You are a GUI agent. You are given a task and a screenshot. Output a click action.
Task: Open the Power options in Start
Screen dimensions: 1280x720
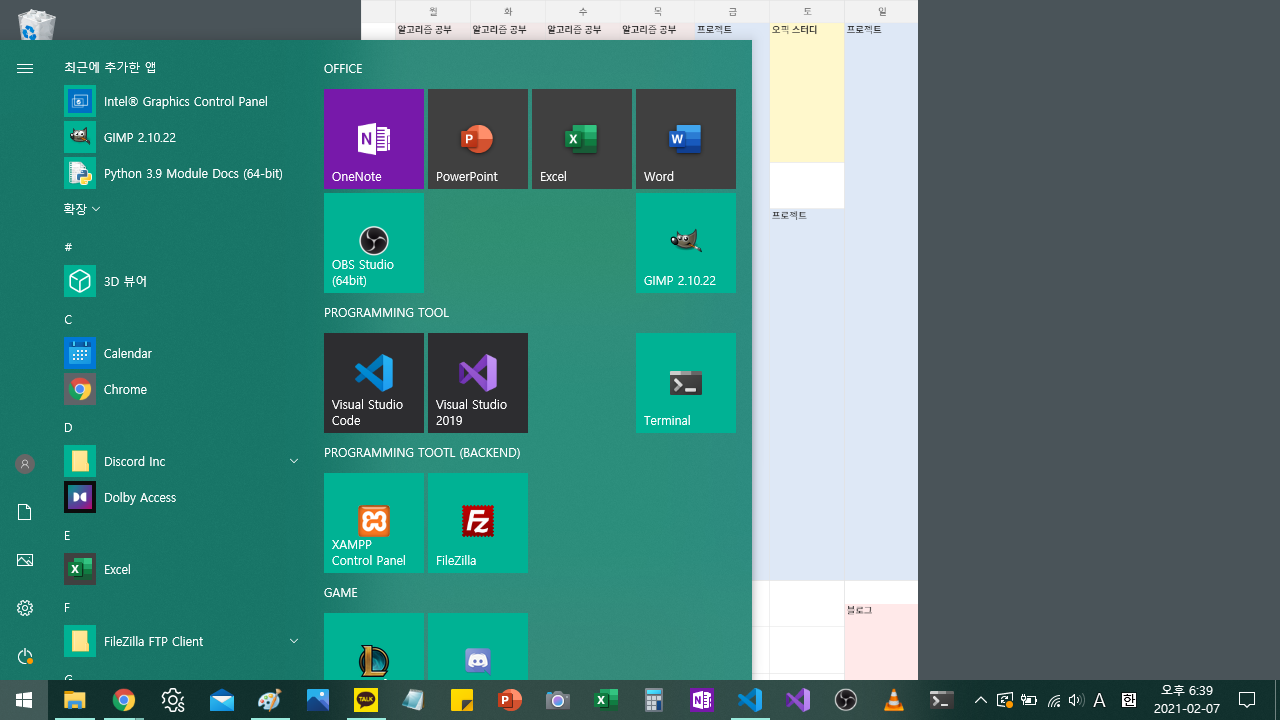click(25, 656)
